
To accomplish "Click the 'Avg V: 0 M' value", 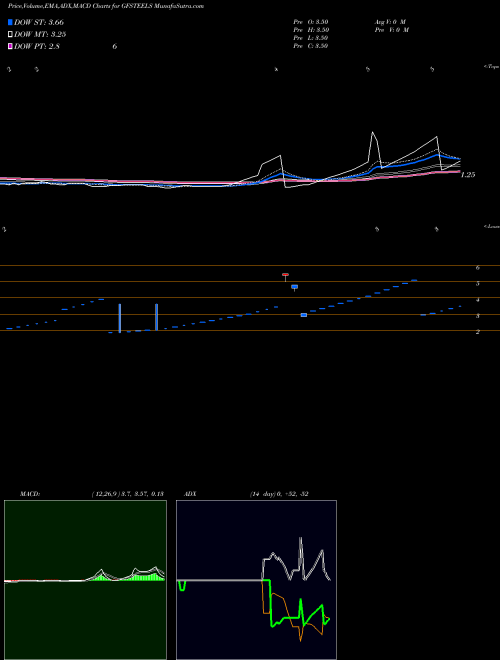I will click(390, 22).
